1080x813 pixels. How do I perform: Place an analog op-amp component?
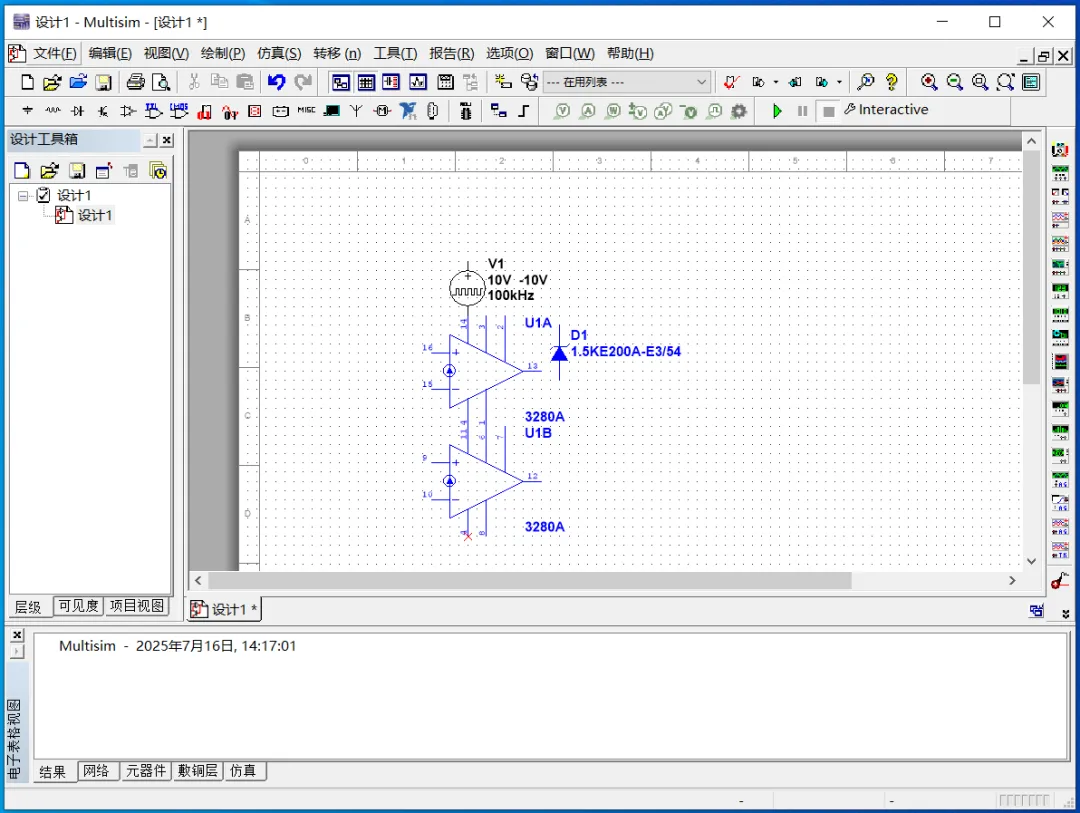click(128, 110)
